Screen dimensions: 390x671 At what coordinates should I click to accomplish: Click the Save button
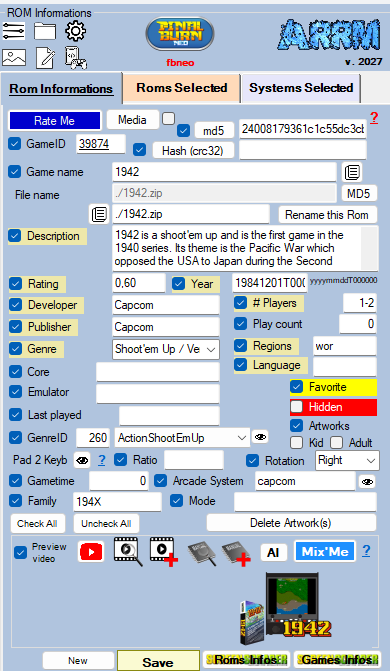point(158,662)
